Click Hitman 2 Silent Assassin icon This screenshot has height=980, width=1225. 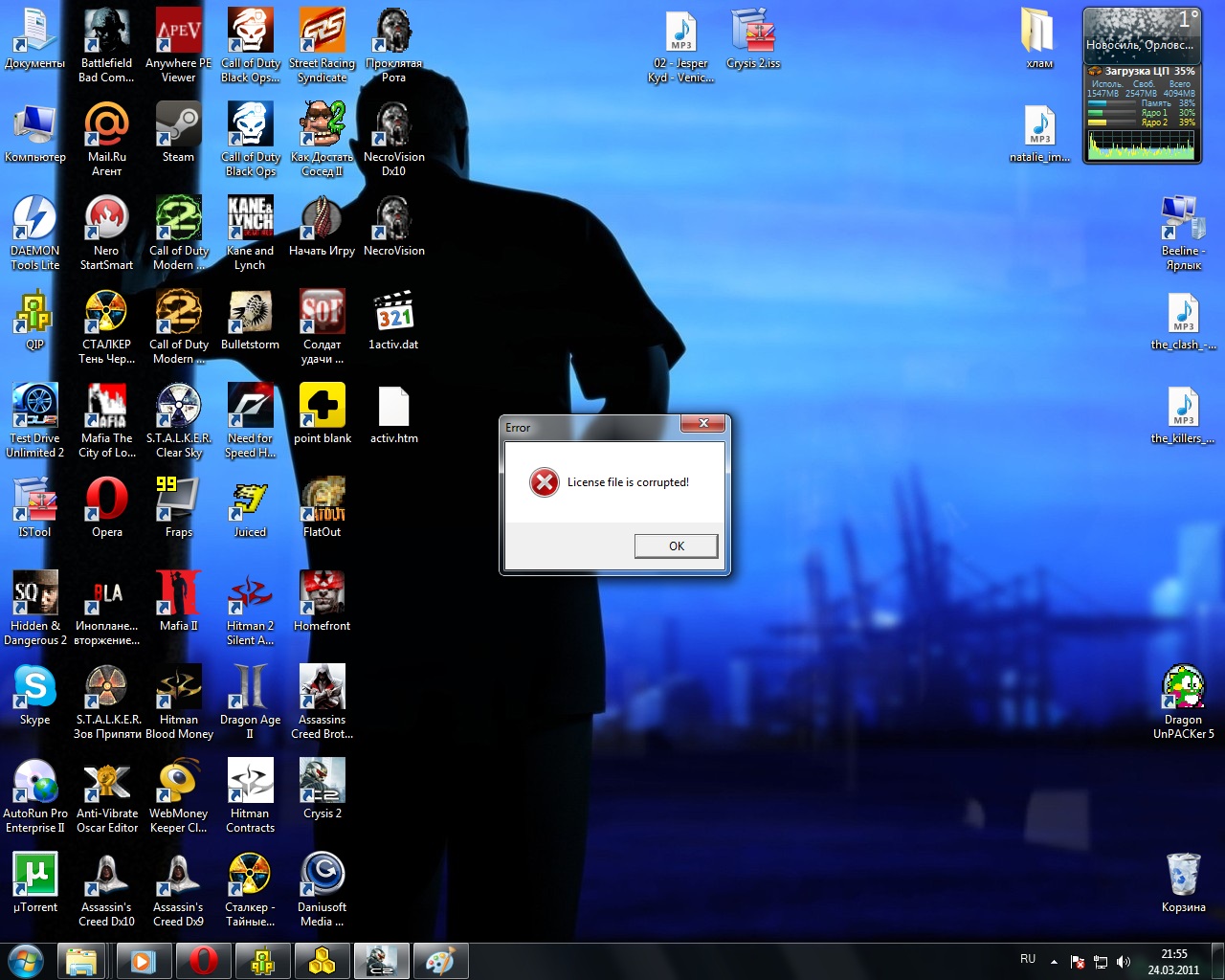(250, 608)
